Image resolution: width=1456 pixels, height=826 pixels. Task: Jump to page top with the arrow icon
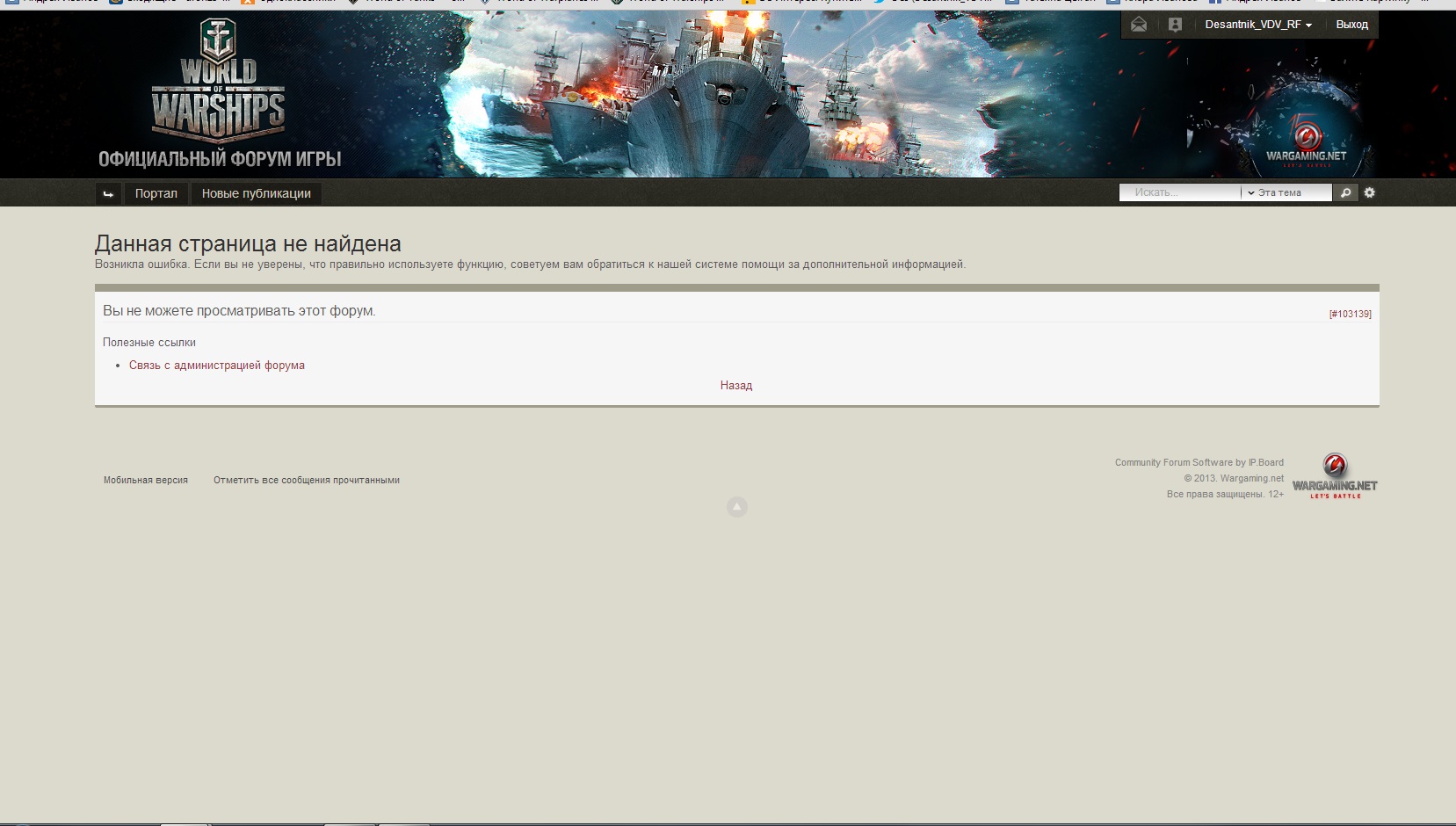point(736,507)
